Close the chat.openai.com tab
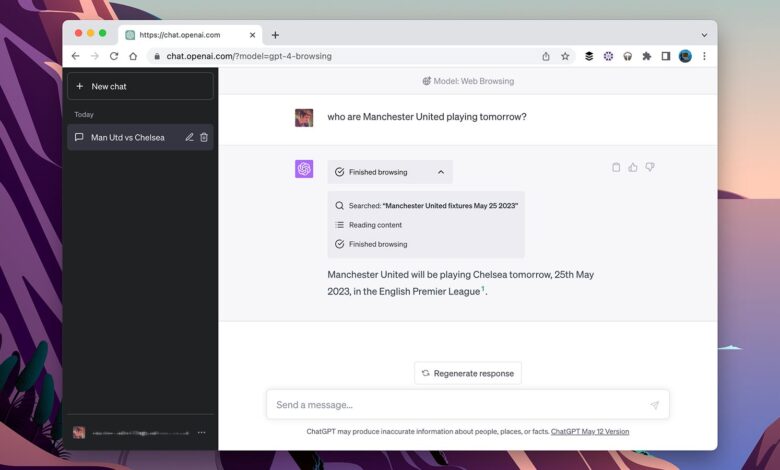Image resolution: width=780 pixels, height=470 pixels. point(252,35)
